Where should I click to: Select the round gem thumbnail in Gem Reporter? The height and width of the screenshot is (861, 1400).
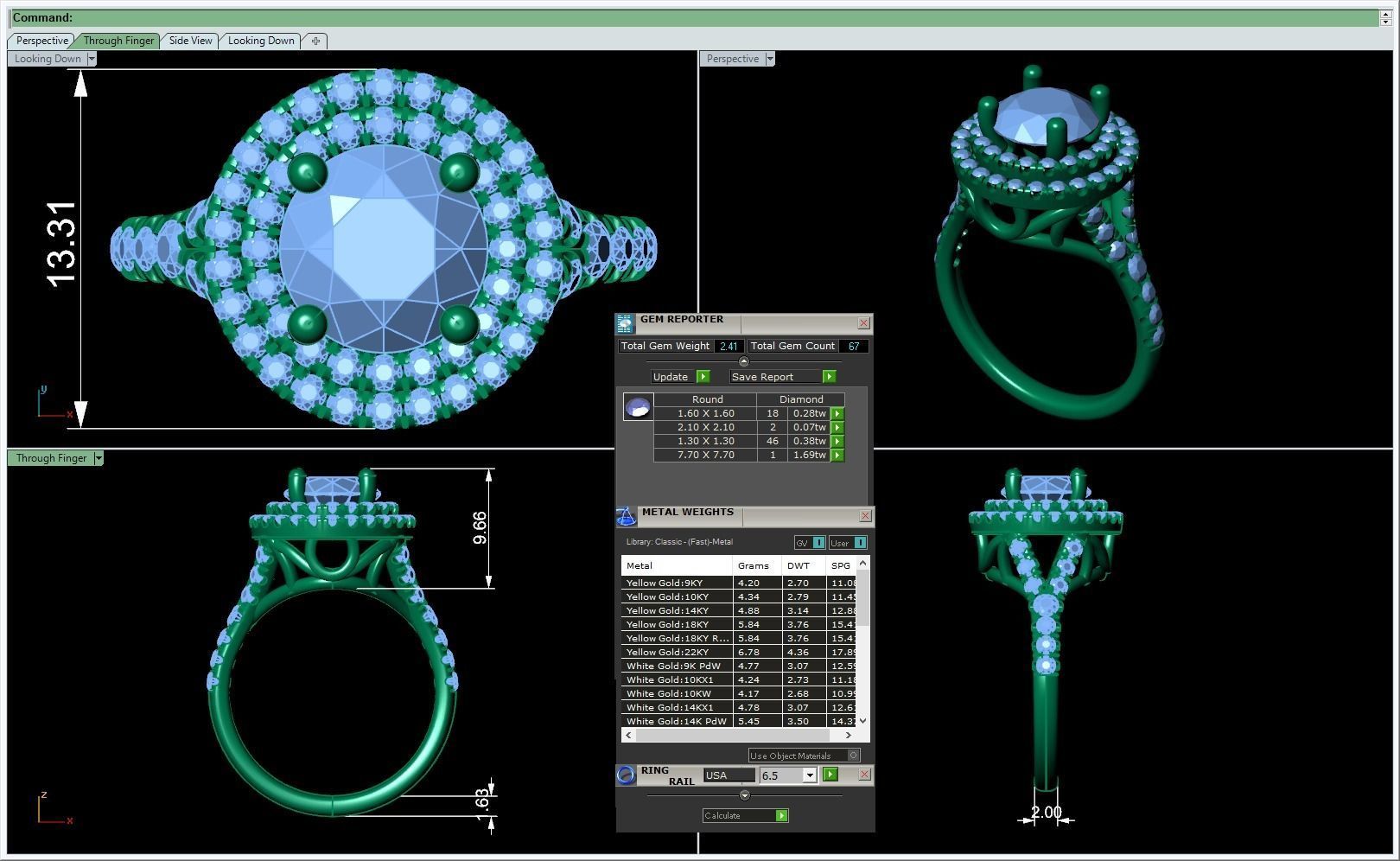click(x=638, y=406)
